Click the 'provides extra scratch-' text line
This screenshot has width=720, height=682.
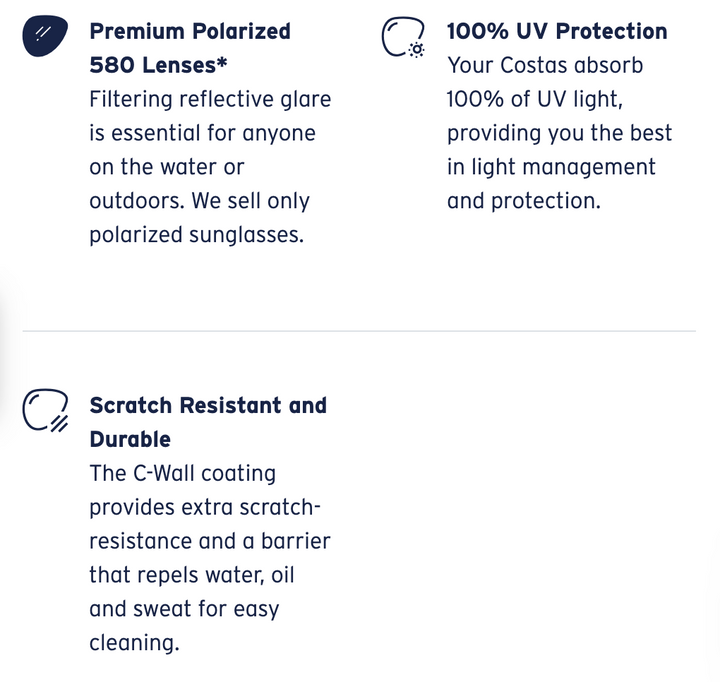point(205,507)
